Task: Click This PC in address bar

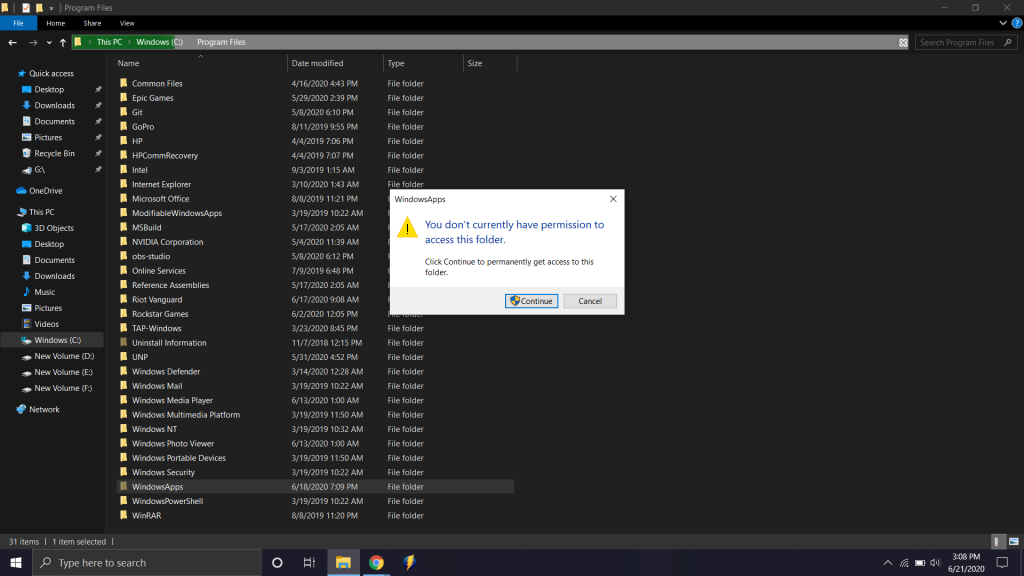Action: click(x=109, y=42)
